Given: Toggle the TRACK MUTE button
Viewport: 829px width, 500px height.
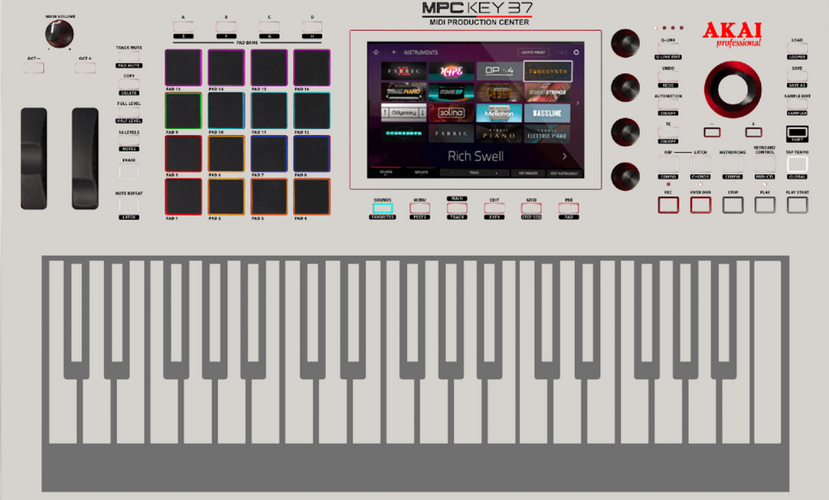Looking at the screenshot, I should [129, 56].
